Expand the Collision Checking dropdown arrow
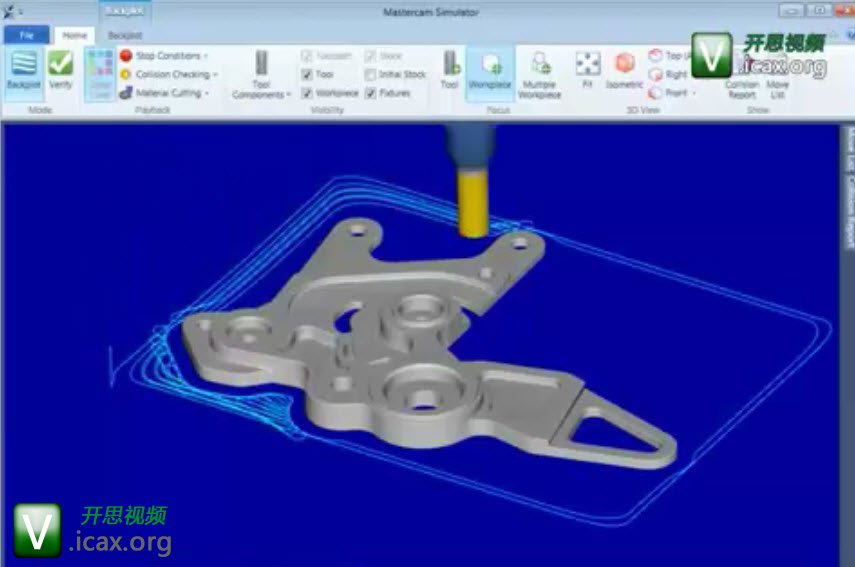 [215, 75]
